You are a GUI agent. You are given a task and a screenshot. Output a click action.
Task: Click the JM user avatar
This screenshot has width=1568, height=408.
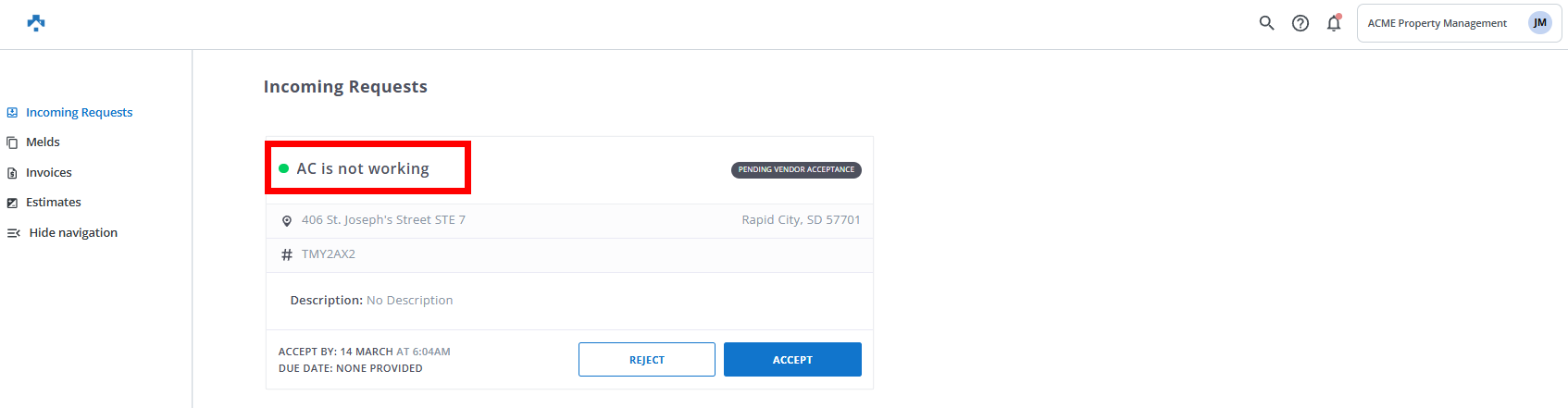1539,23
